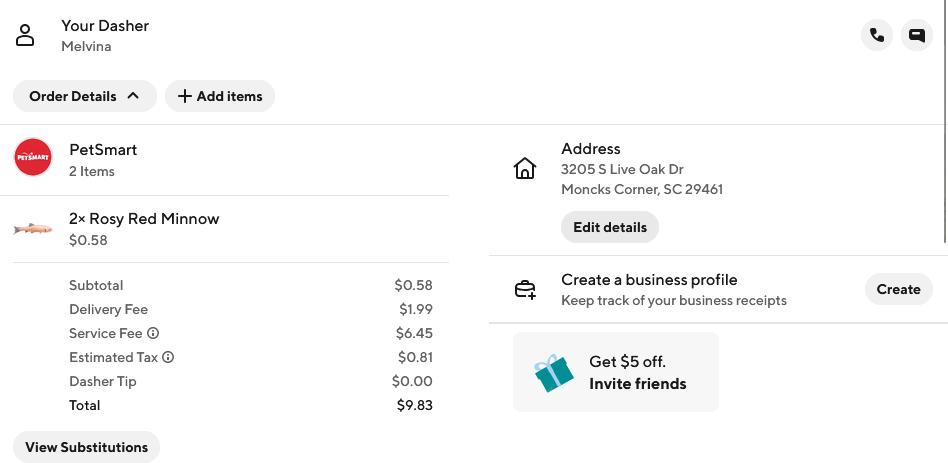
Task: View Substitutions for the order
Action: point(86,447)
